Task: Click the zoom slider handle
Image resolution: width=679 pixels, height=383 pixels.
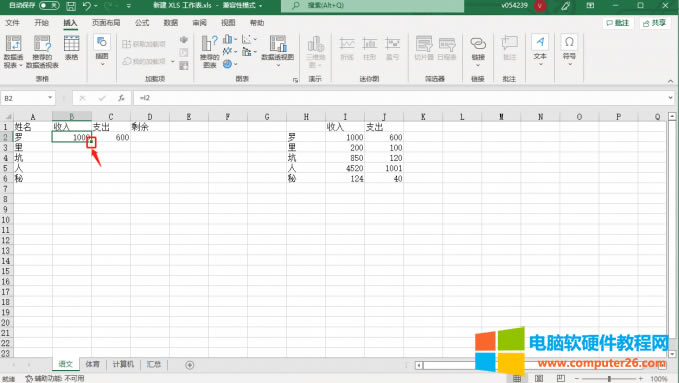Action: coord(609,378)
